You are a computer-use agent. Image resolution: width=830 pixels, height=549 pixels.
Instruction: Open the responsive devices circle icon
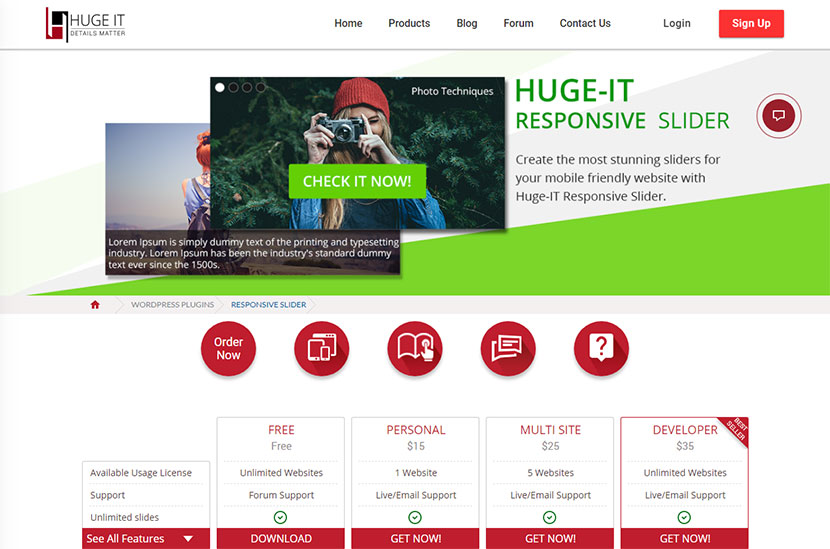click(x=321, y=348)
